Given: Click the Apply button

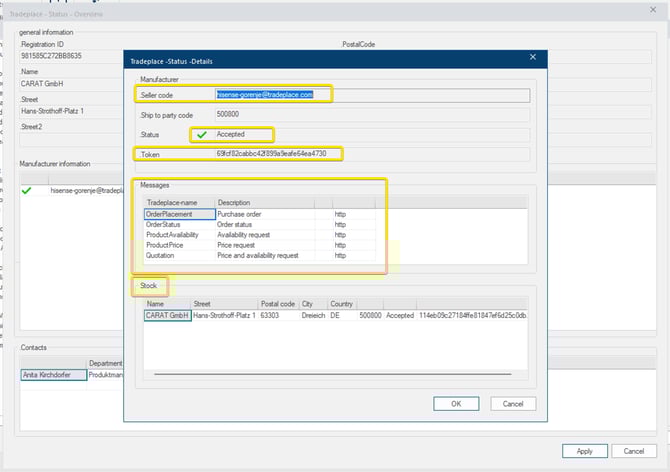Looking at the screenshot, I should pos(584,450).
